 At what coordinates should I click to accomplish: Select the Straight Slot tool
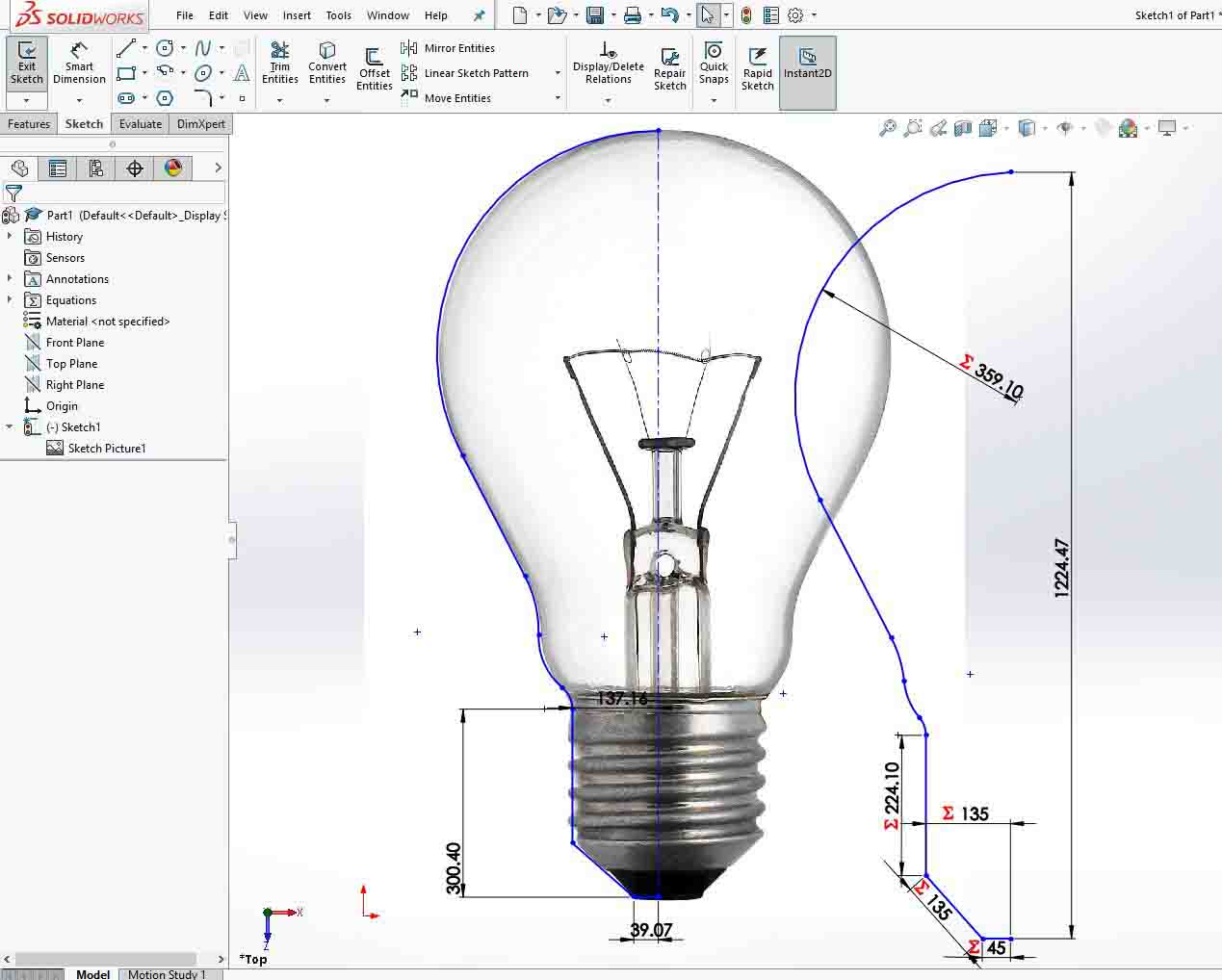point(126,98)
